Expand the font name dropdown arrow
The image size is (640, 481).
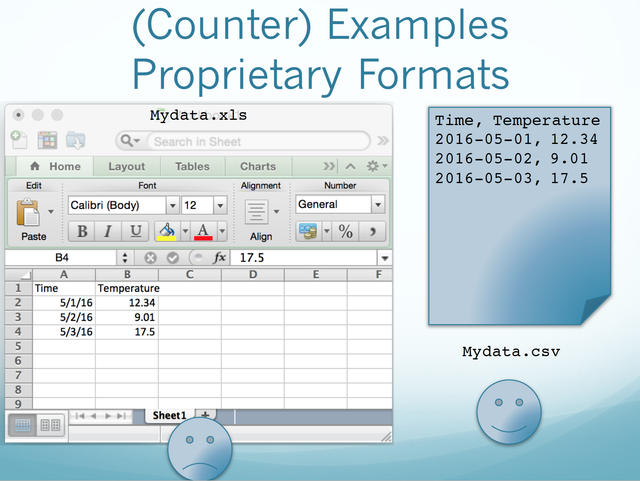173,205
